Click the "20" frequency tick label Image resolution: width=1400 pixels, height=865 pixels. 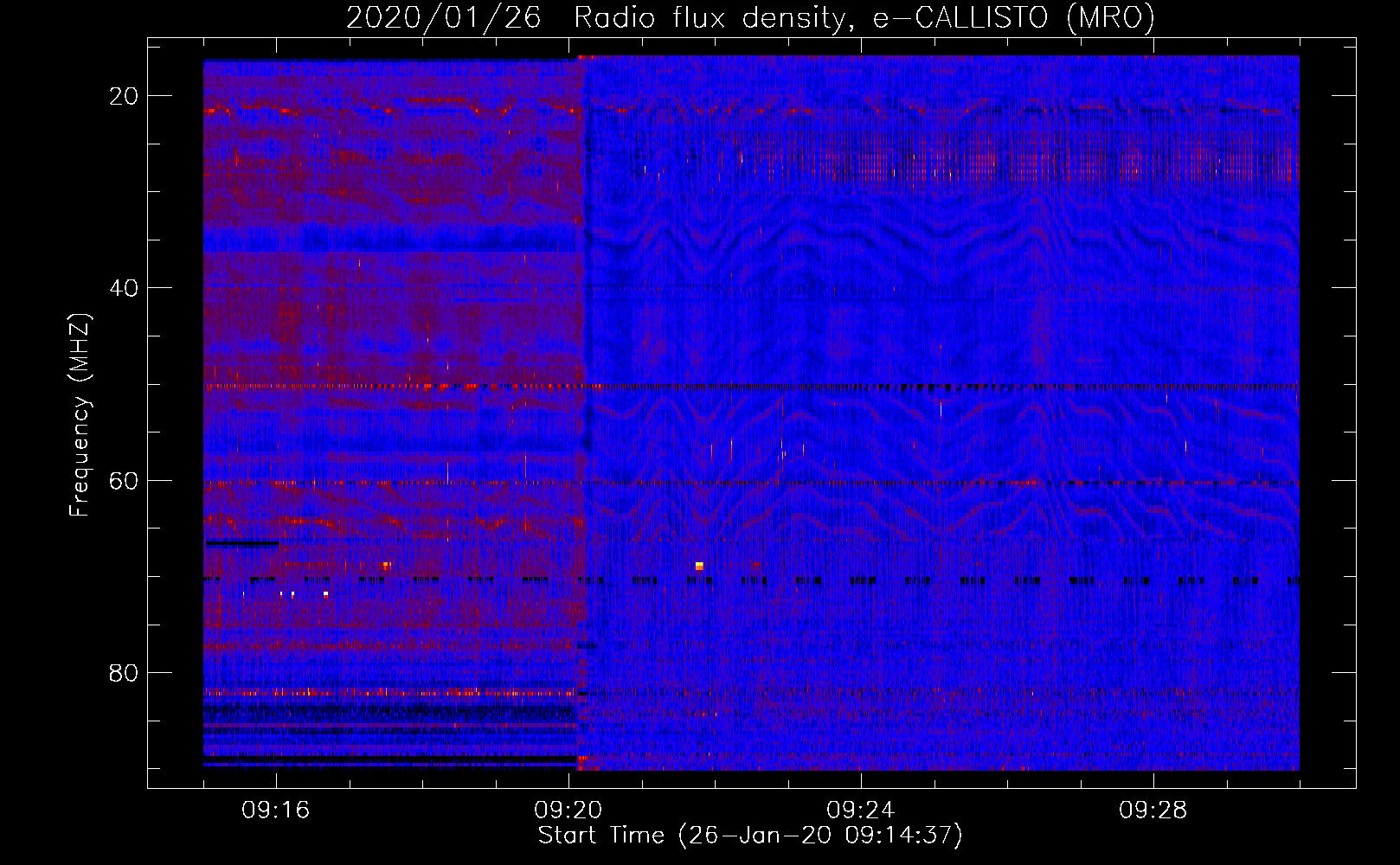click(125, 96)
